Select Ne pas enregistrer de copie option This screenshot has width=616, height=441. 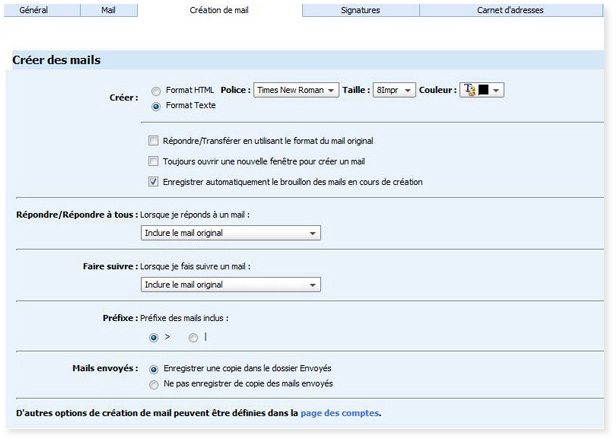(153, 384)
